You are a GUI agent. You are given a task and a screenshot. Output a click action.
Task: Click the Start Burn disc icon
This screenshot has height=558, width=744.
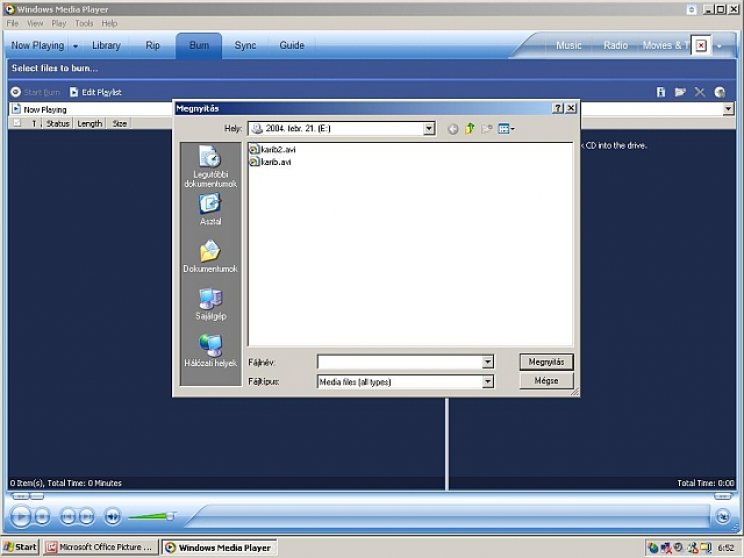point(16,92)
